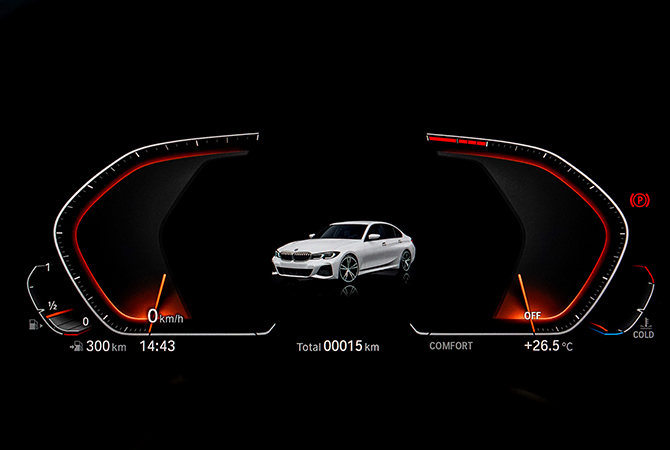Screen dimensions: 670x450
Task: Click the red redline bar on tachometer
Action: pyautogui.click(x=457, y=141)
